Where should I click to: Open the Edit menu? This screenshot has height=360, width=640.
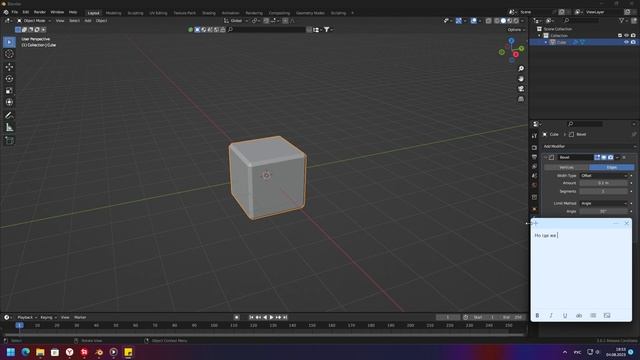click(x=26, y=12)
